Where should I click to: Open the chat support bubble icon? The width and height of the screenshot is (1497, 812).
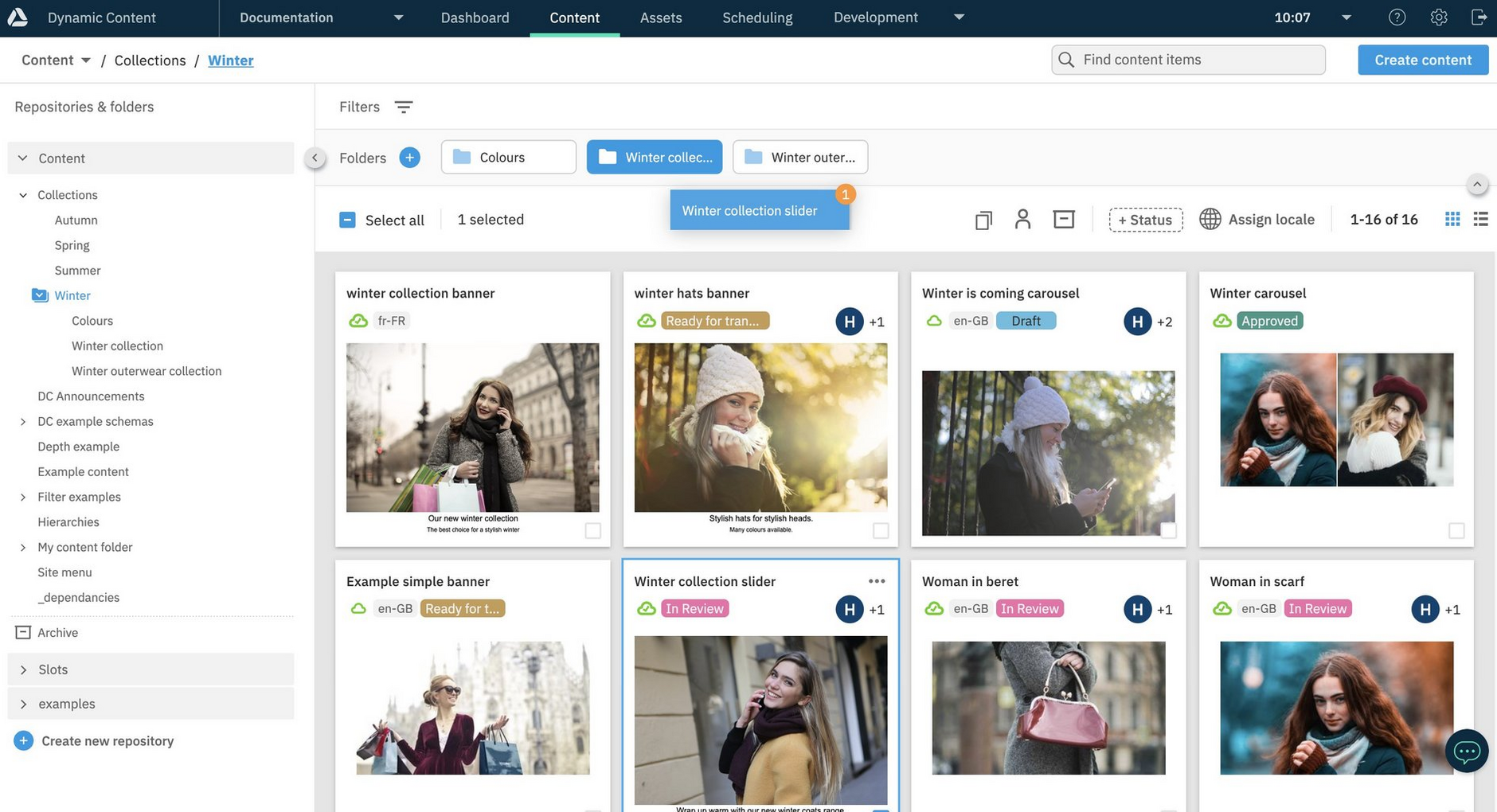[1467, 751]
